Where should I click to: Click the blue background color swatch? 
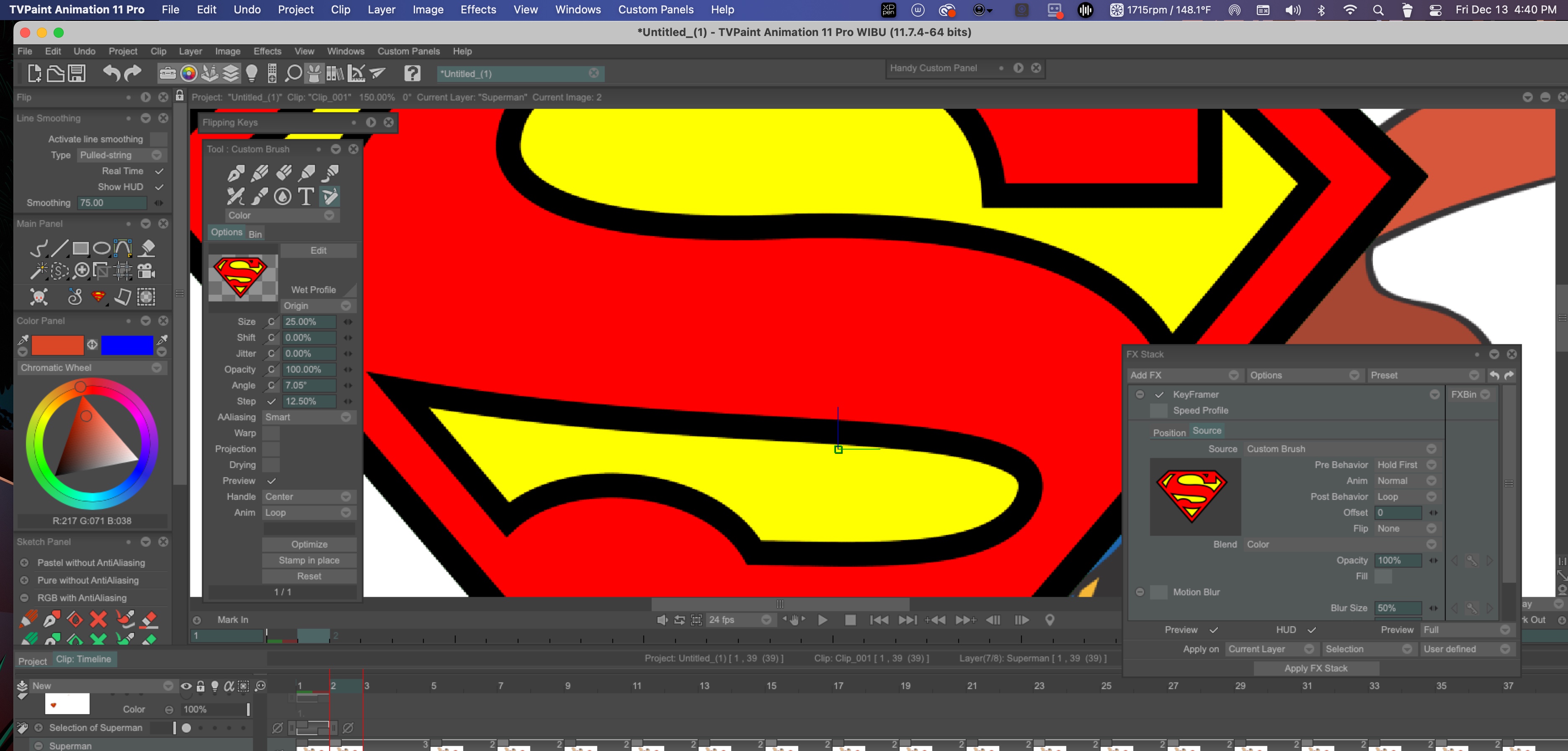click(x=126, y=345)
